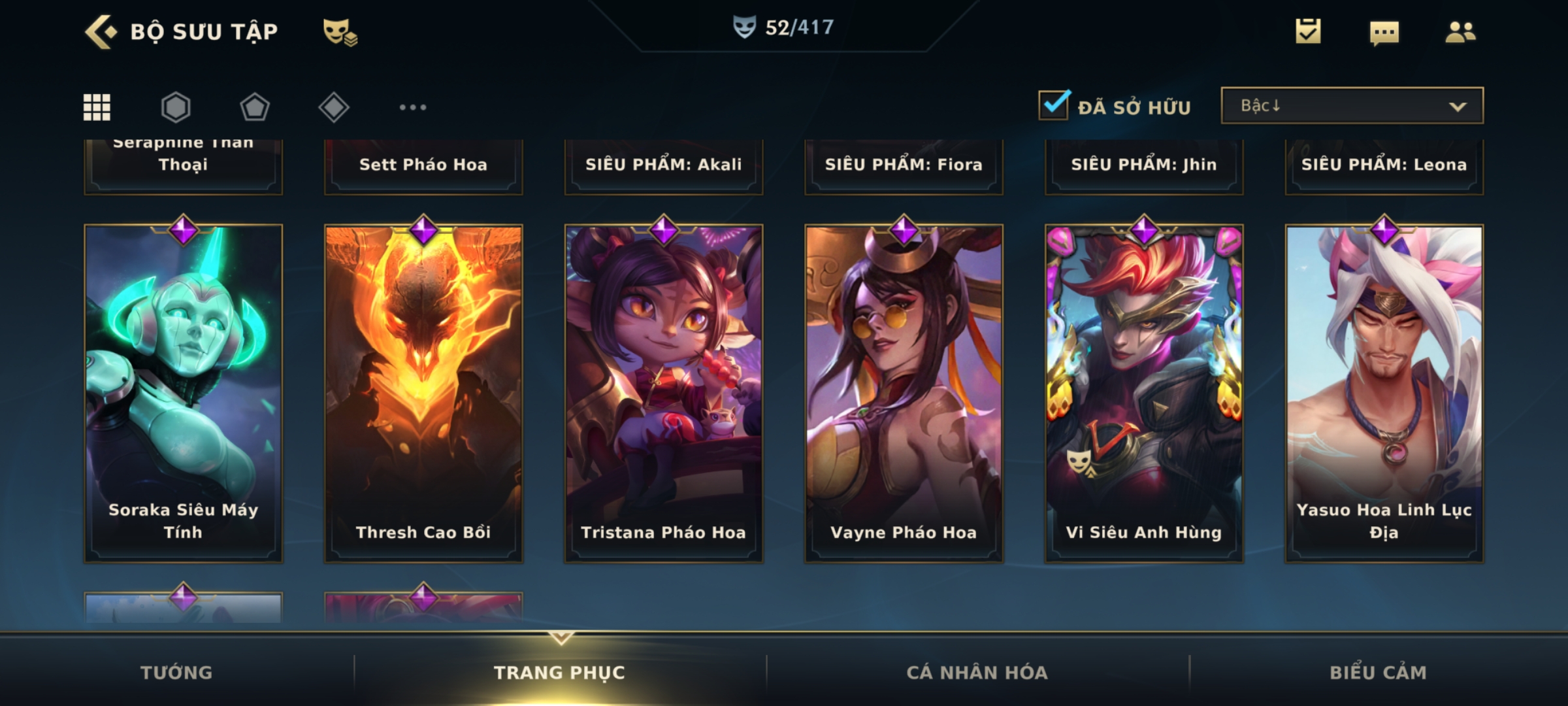Toggle the Đã Sở Hữu checkbox
The height and width of the screenshot is (706, 1568).
(x=1054, y=105)
